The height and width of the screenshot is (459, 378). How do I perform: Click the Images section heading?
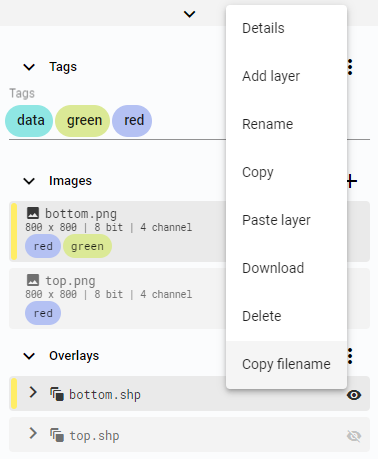[x=70, y=181]
